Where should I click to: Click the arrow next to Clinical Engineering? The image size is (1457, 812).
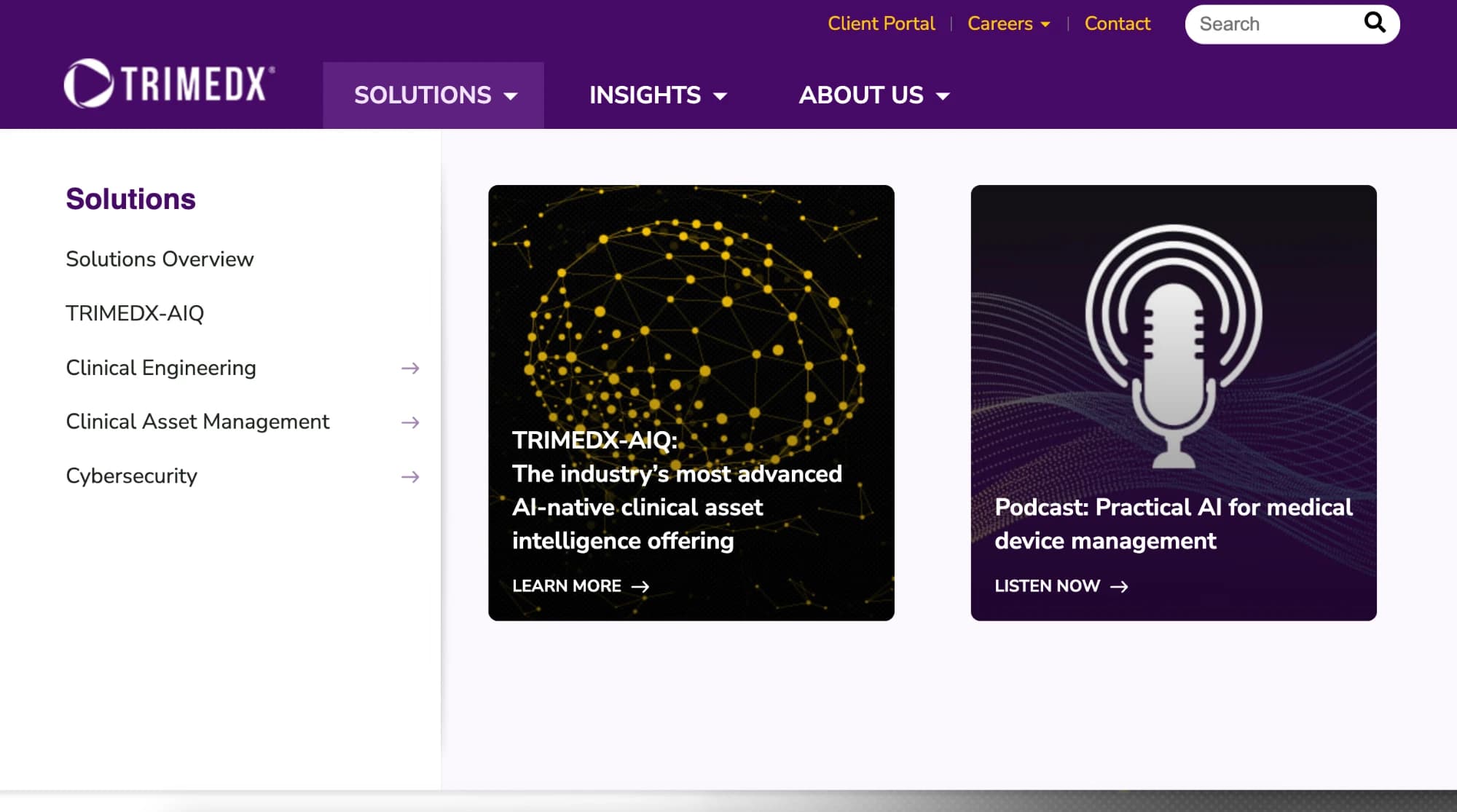point(410,368)
